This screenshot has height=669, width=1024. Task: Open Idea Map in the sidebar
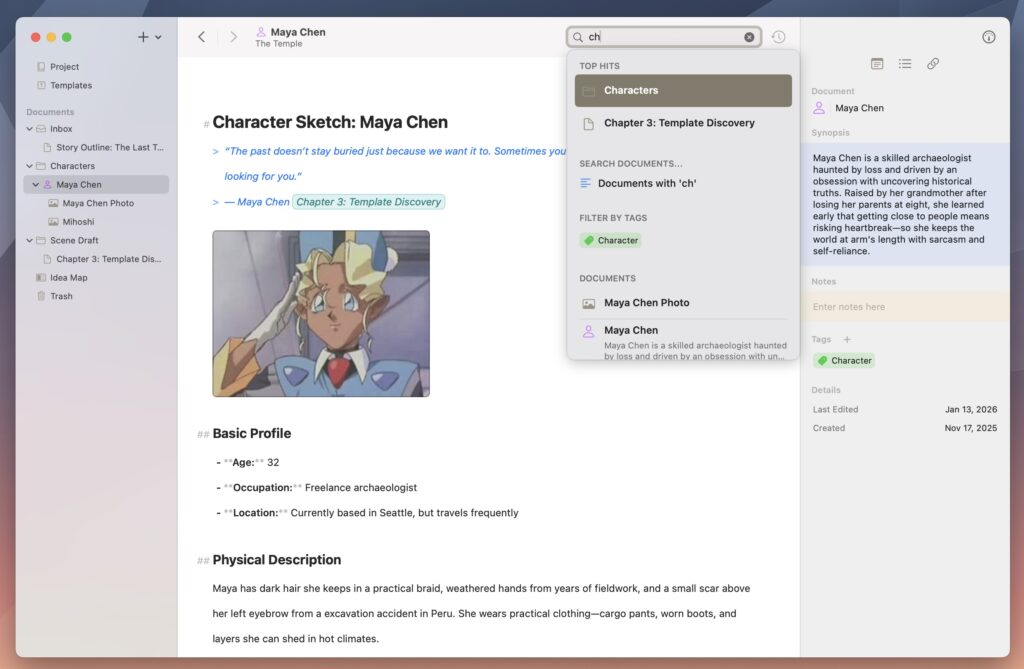[68, 278]
